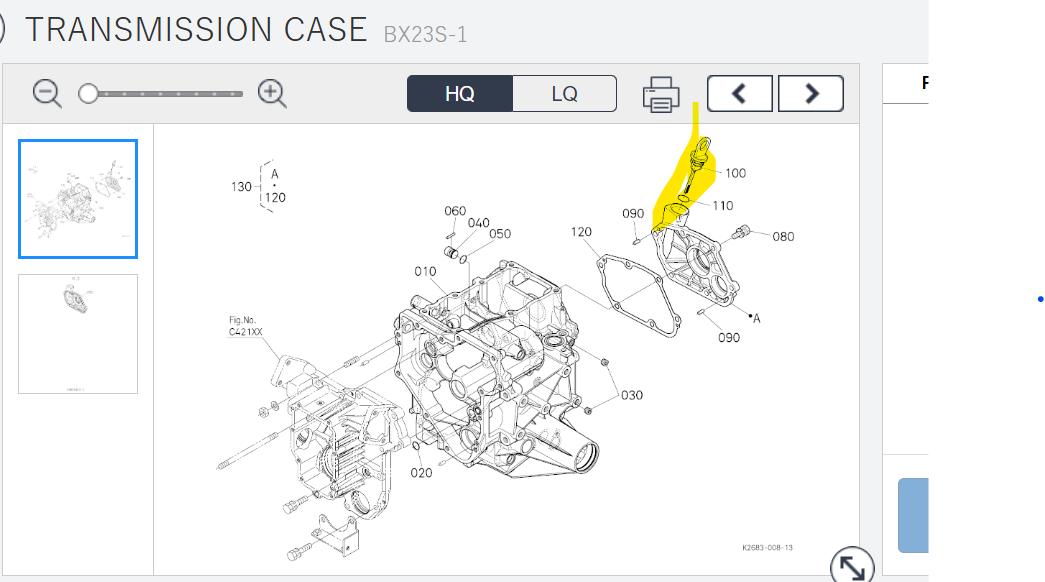This screenshot has height=582, width=1045.
Task: Select part 080 in the diagram
Action: click(783, 237)
